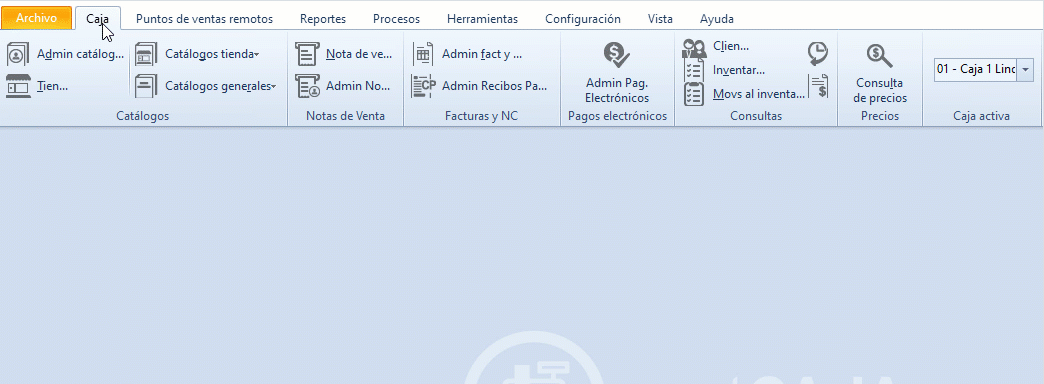The image size is (1044, 384).
Task: Open the Archivo menu
Action: tap(37, 18)
